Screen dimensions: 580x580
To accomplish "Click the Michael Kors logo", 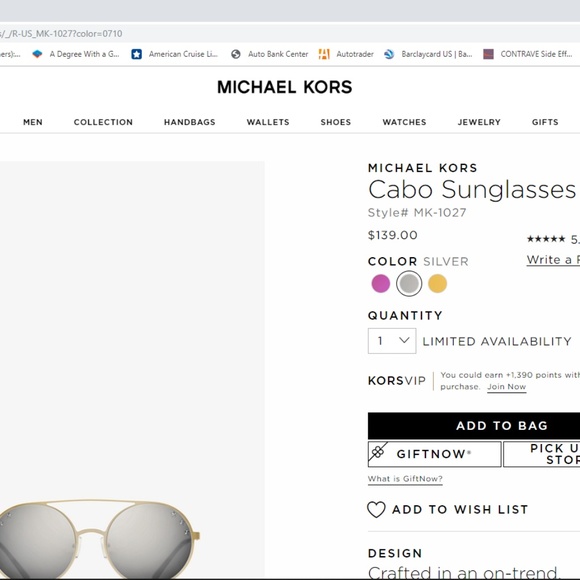I will coord(284,87).
